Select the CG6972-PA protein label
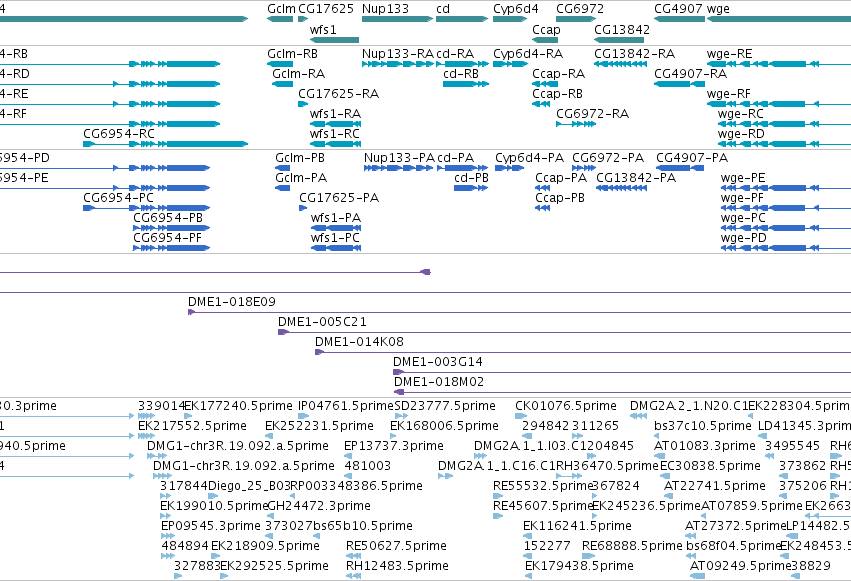Screen dimensions: 851x581 coord(608,158)
